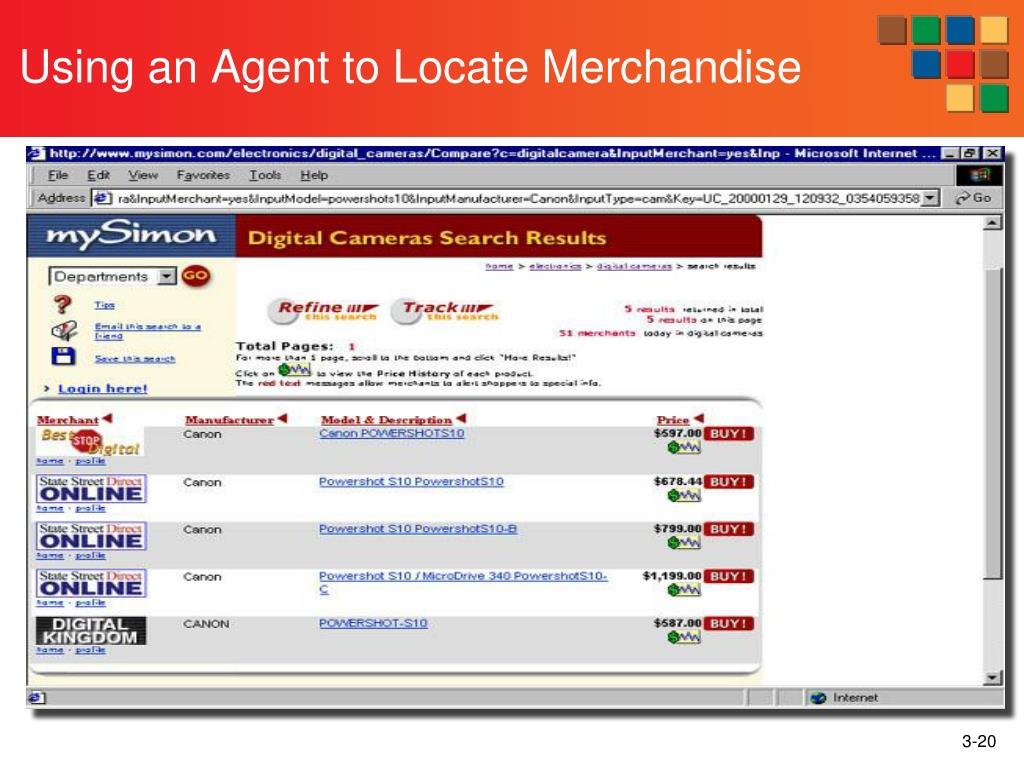Image resolution: width=1024 pixels, height=768 pixels.
Task: Click the price history icon in instructions text
Action: (x=295, y=370)
